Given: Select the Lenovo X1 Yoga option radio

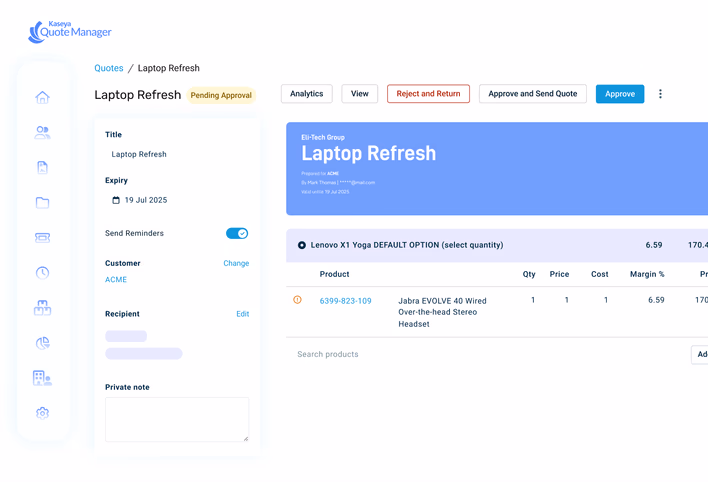Looking at the screenshot, I should point(302,245).
